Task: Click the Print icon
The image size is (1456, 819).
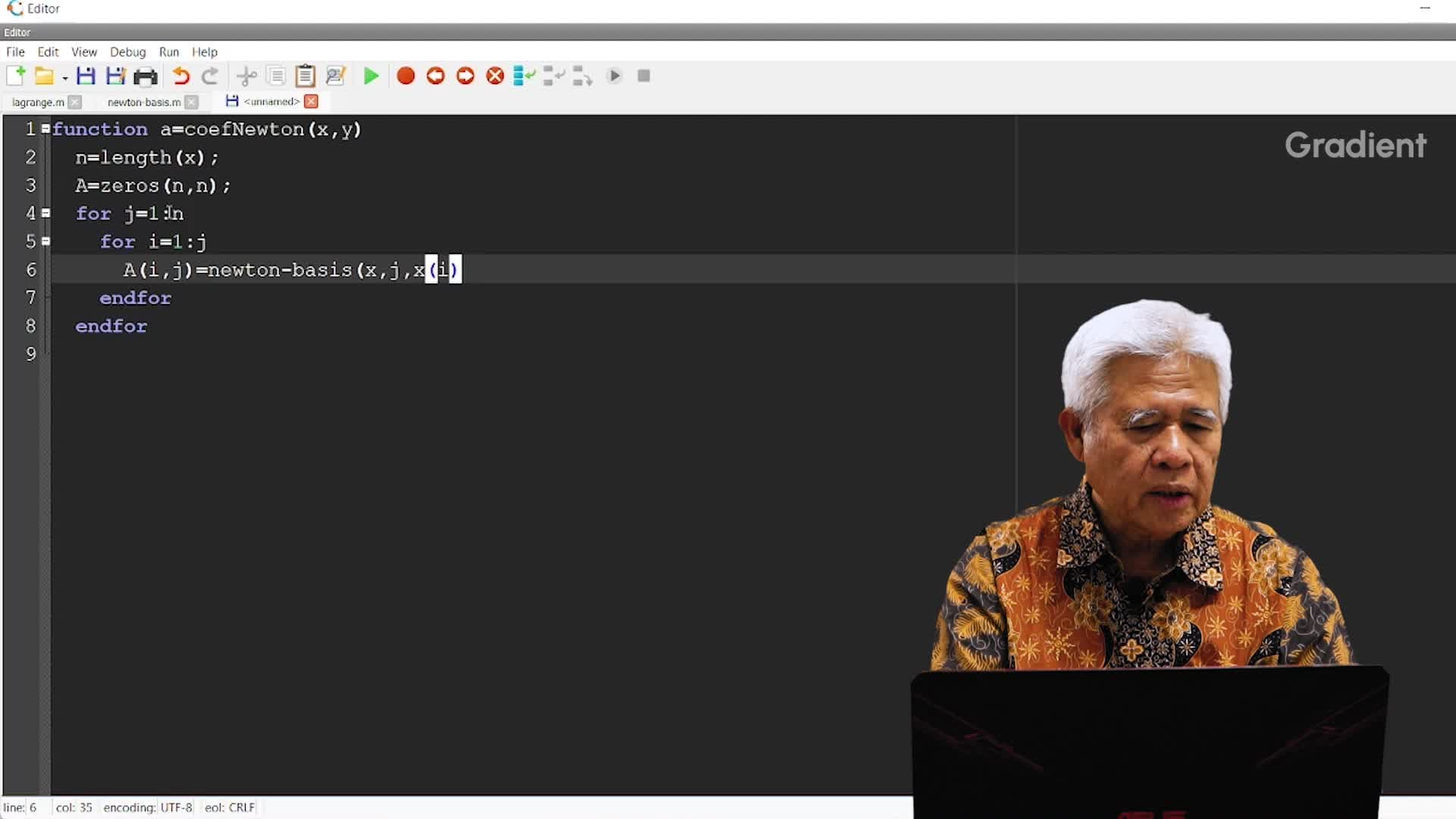Action: pos(145,76)
